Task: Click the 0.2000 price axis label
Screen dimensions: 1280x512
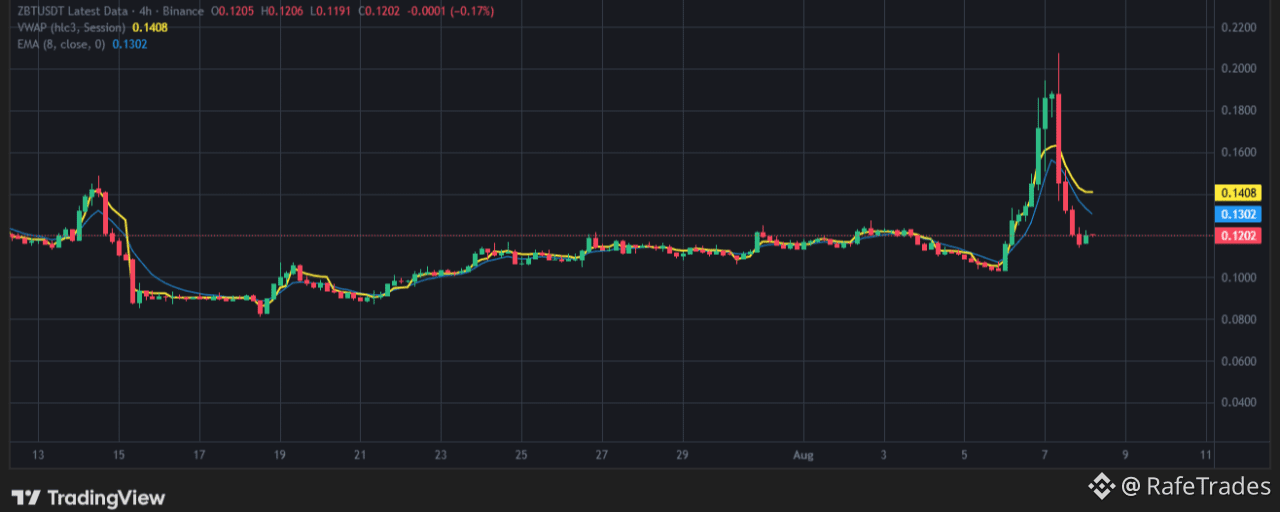Action: (1237, 68)
